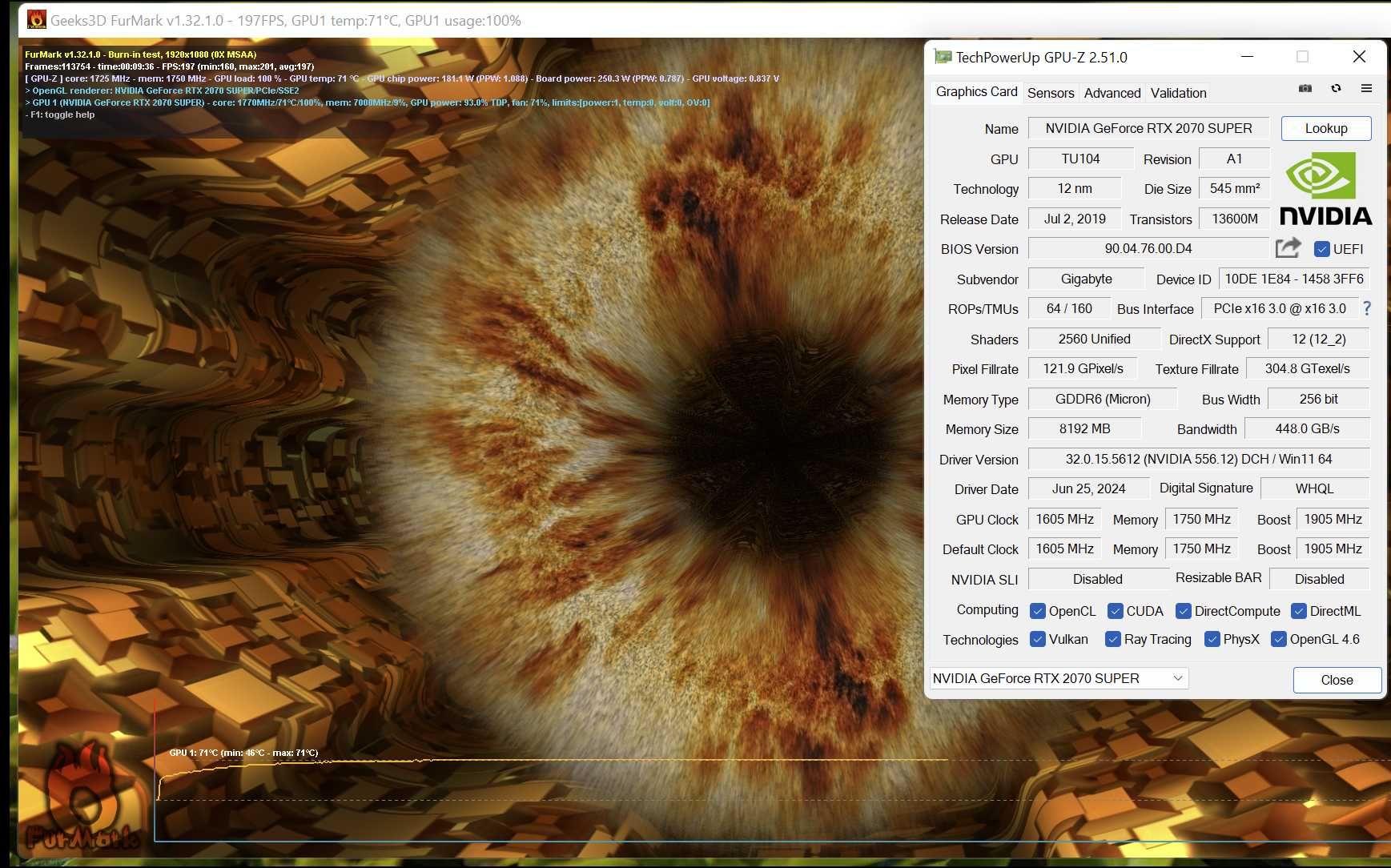Toggle the Vulkan checkbox
Image resolution: width=1391 pixels, height=868 pixels.
click(1038, 639)
